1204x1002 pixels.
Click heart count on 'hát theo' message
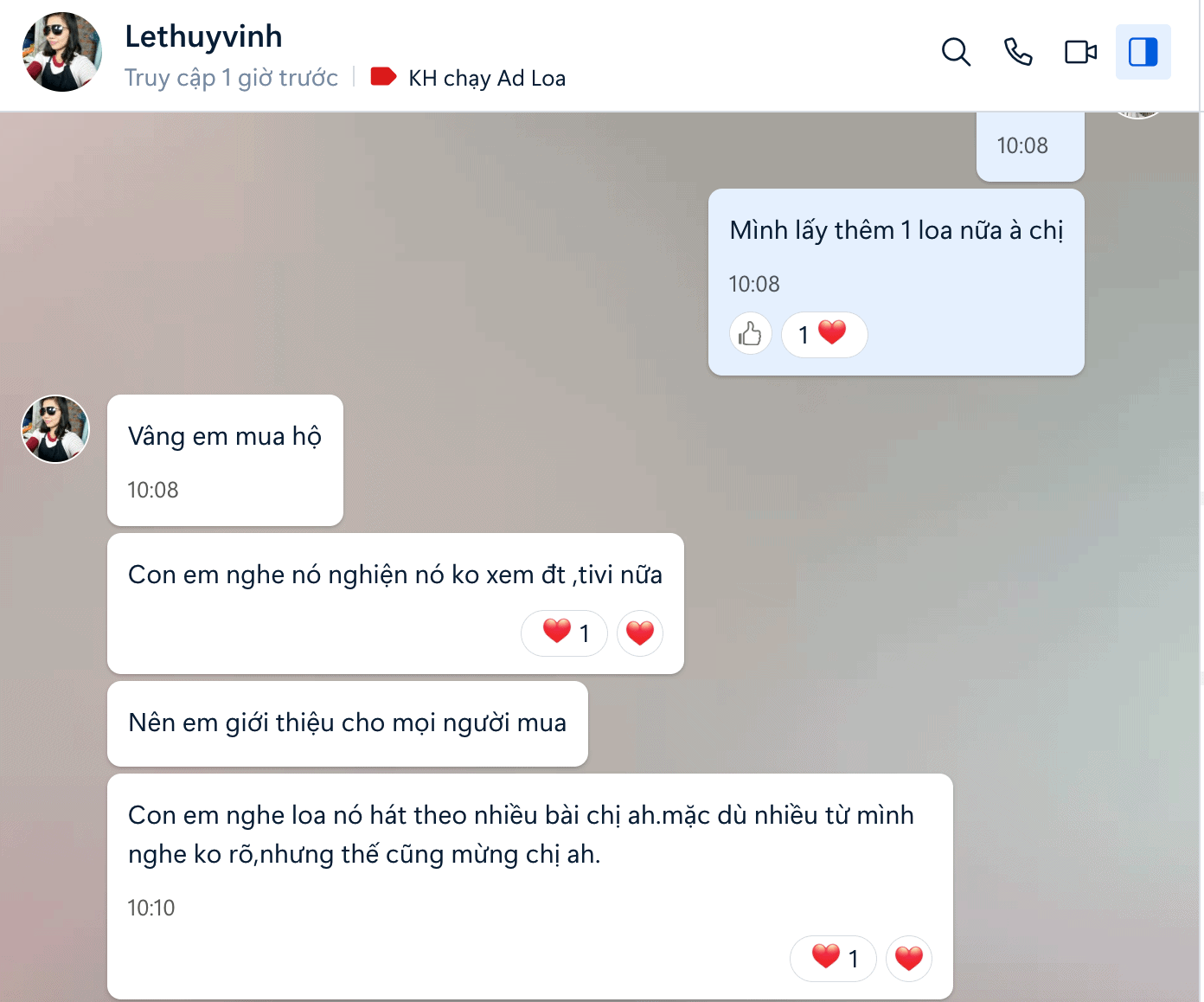(x=833, y=959)
